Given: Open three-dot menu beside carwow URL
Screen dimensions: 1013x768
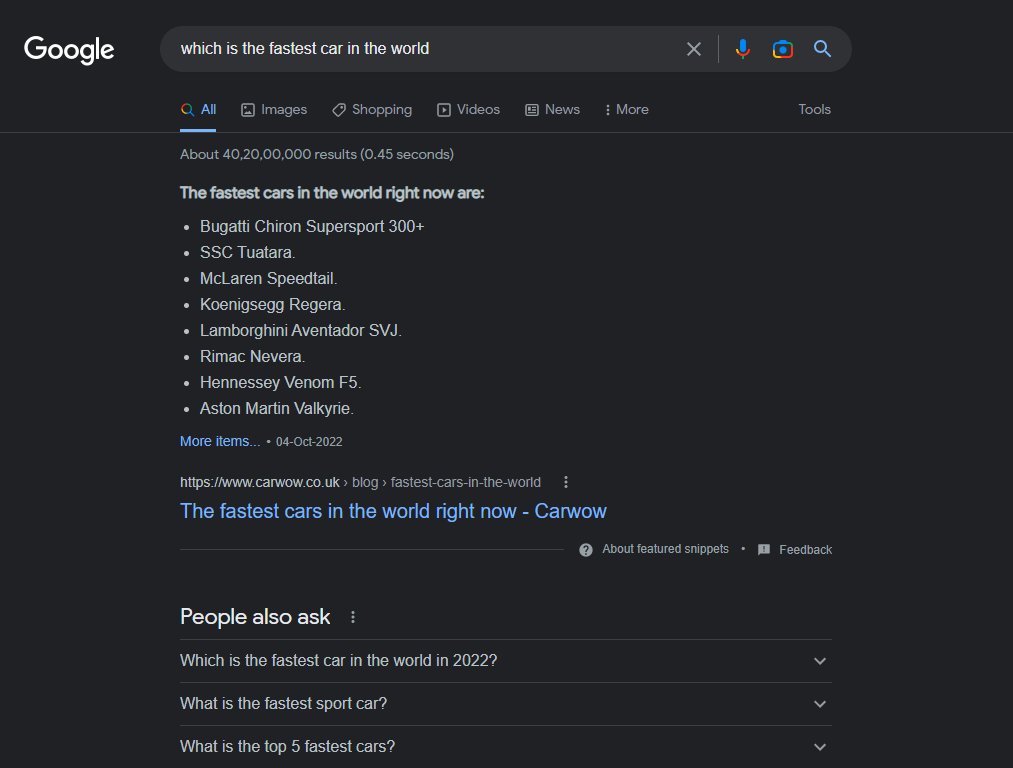Looking at the screenshot, I should tap(566, 482).
